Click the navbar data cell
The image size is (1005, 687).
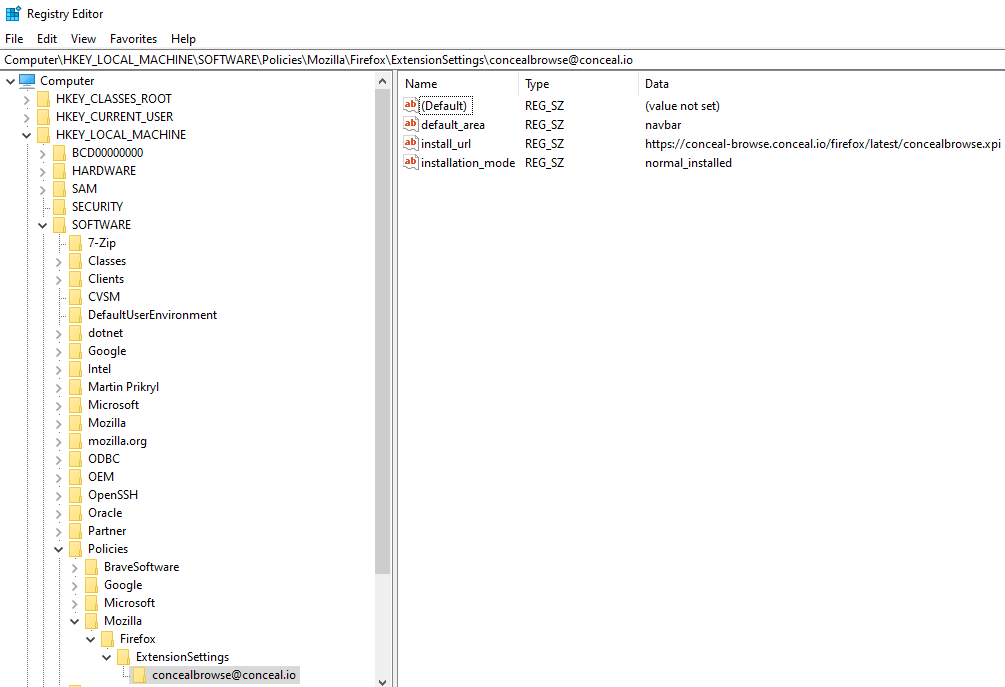663,125
